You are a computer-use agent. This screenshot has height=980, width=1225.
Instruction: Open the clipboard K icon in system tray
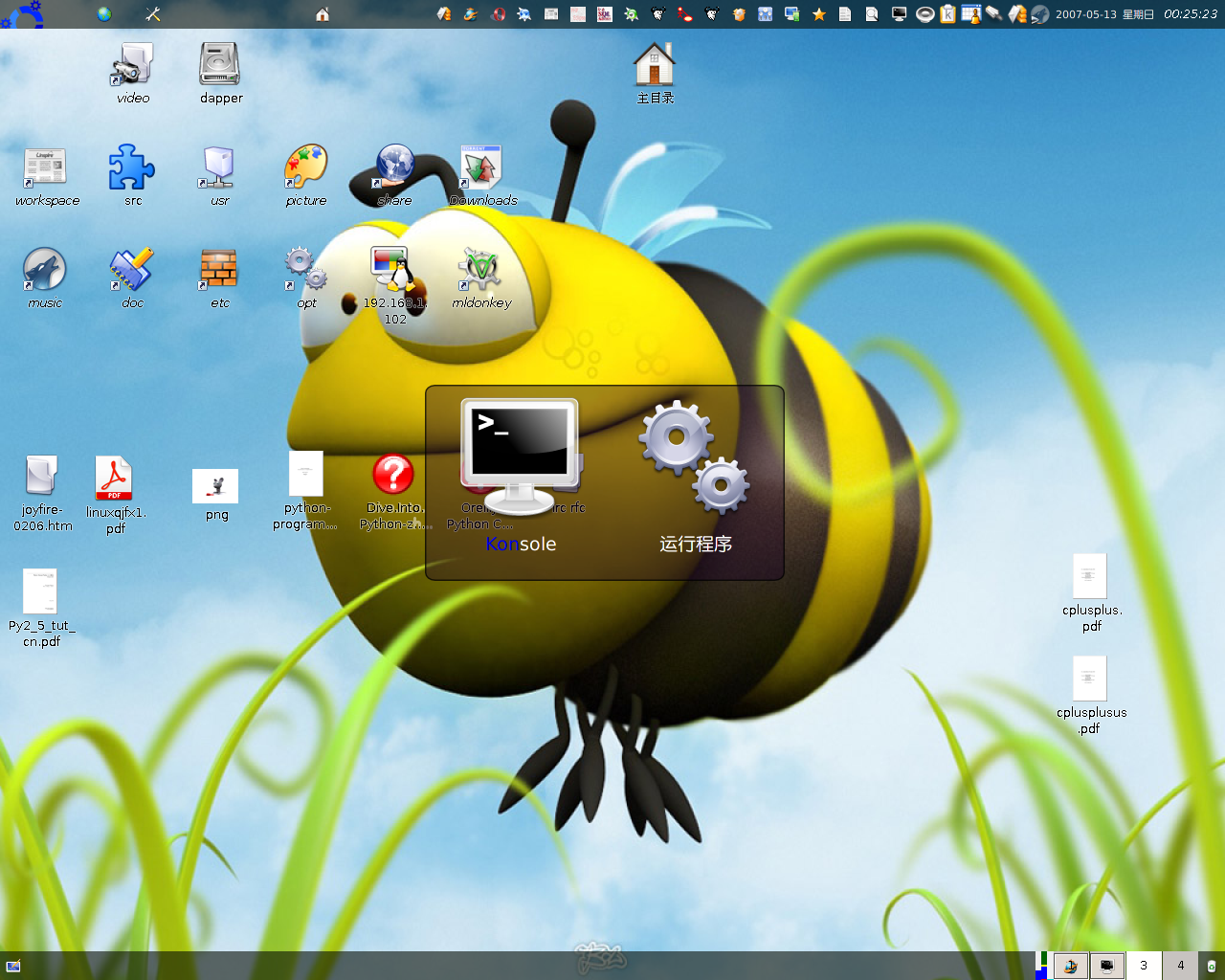point(947,14)
